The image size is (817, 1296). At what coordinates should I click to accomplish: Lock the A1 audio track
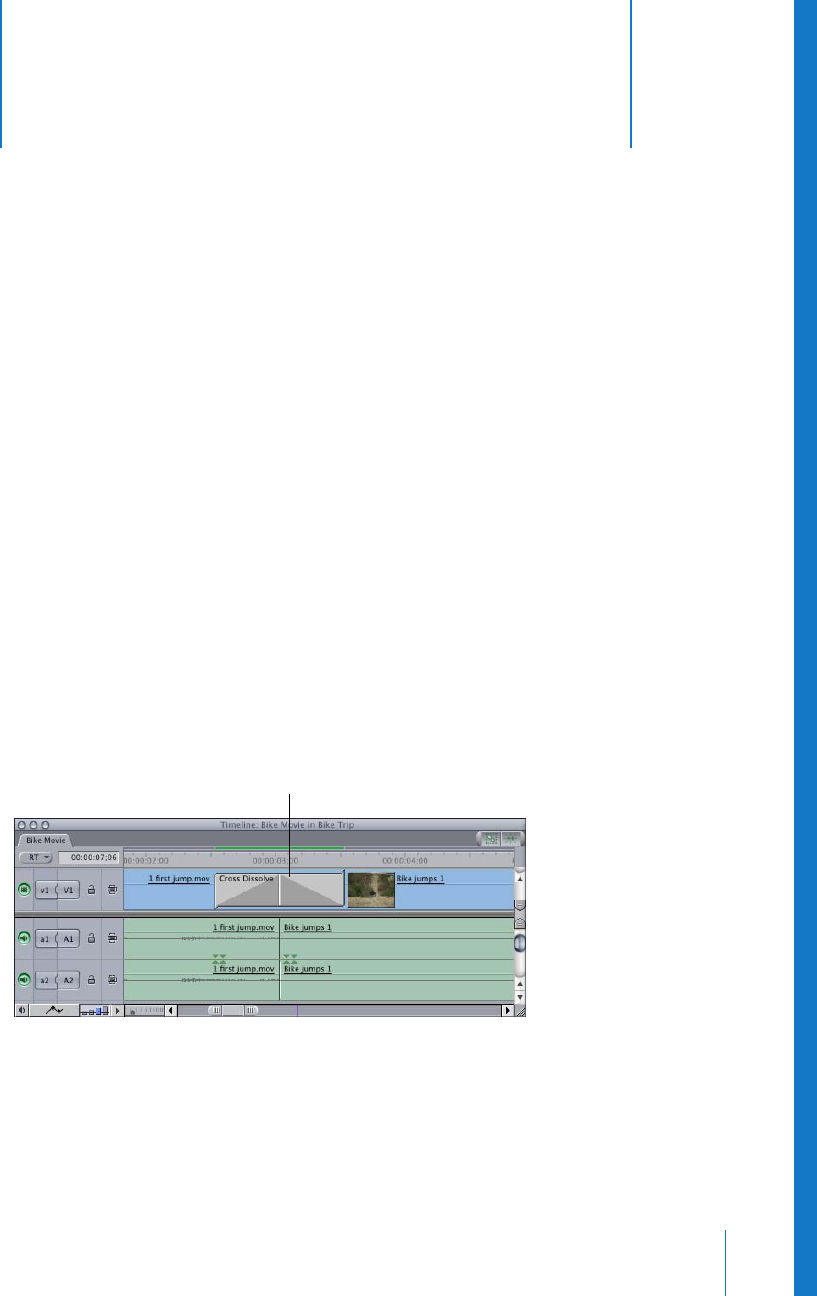91,938
